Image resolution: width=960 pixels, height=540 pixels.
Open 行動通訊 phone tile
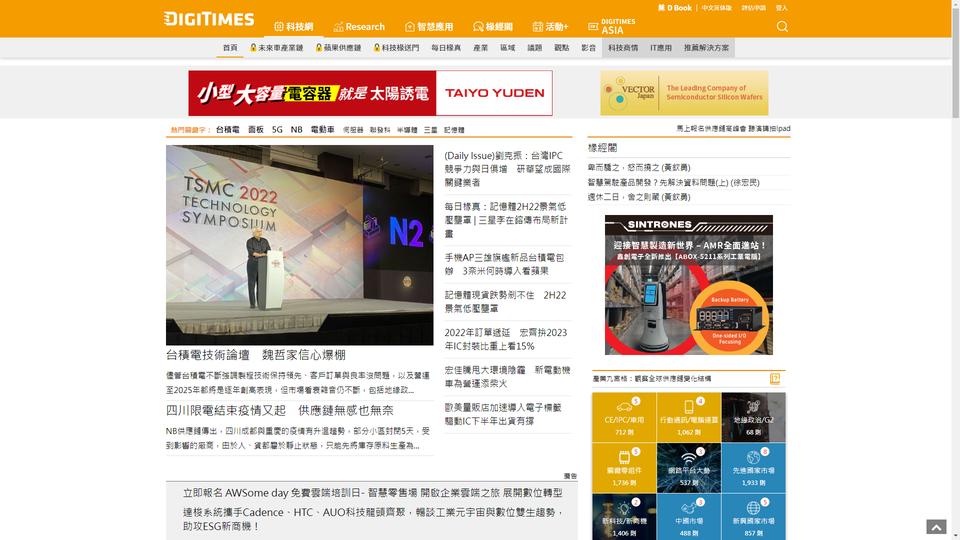(689, 418)
